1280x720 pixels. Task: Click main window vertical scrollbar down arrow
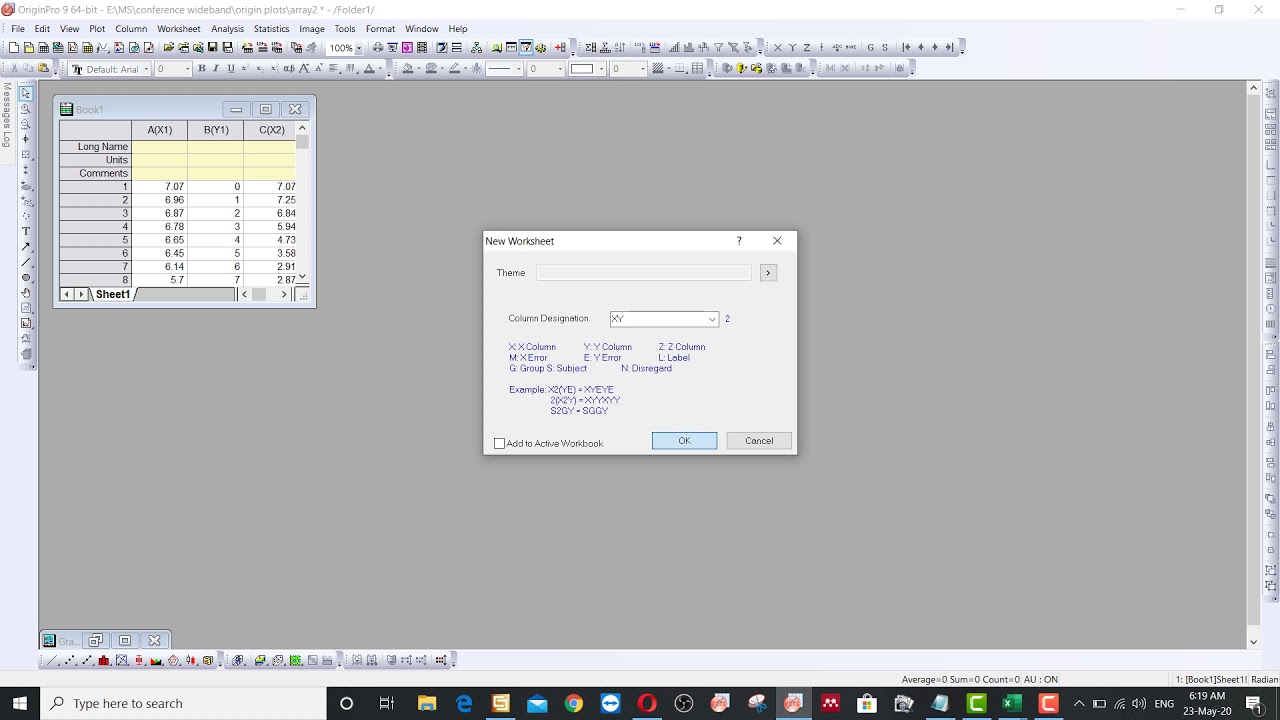(1254, 642)
